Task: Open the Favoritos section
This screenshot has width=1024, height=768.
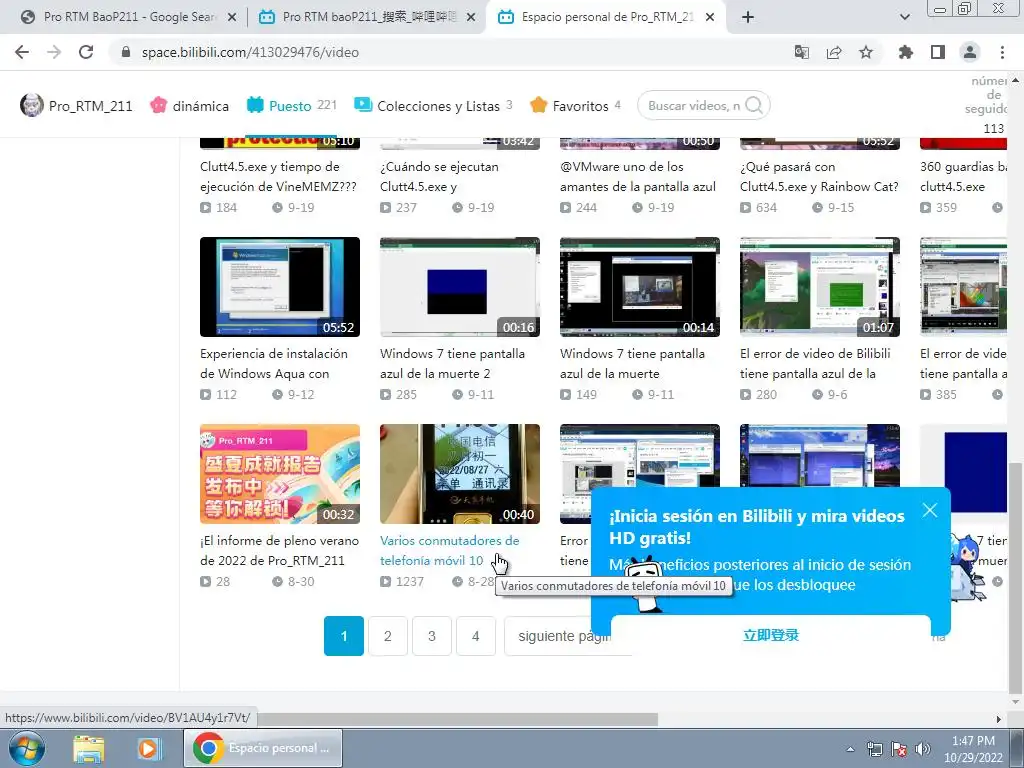Action: click(575, 106)
